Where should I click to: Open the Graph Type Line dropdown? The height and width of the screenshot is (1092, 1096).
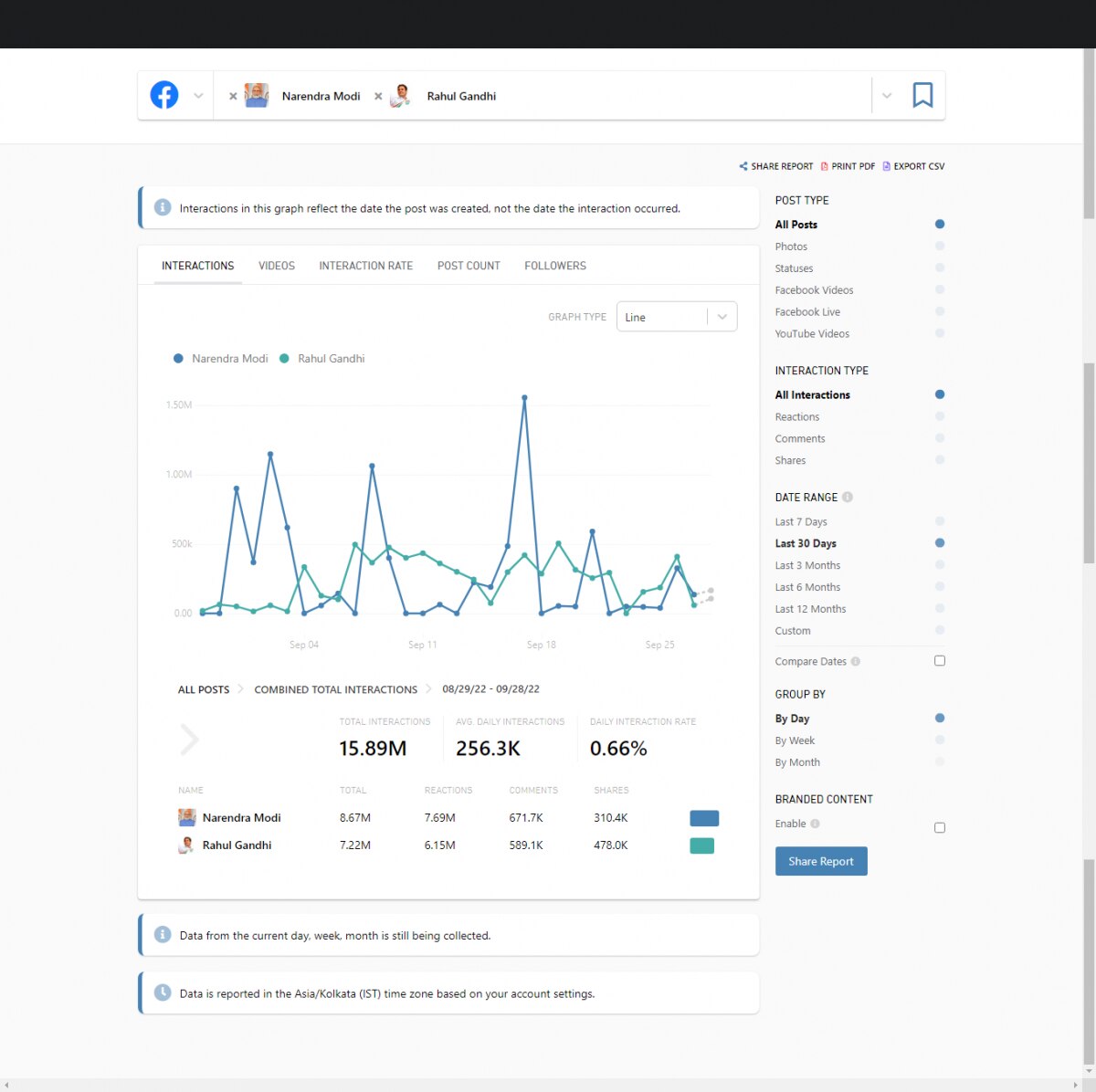(676, 317)
